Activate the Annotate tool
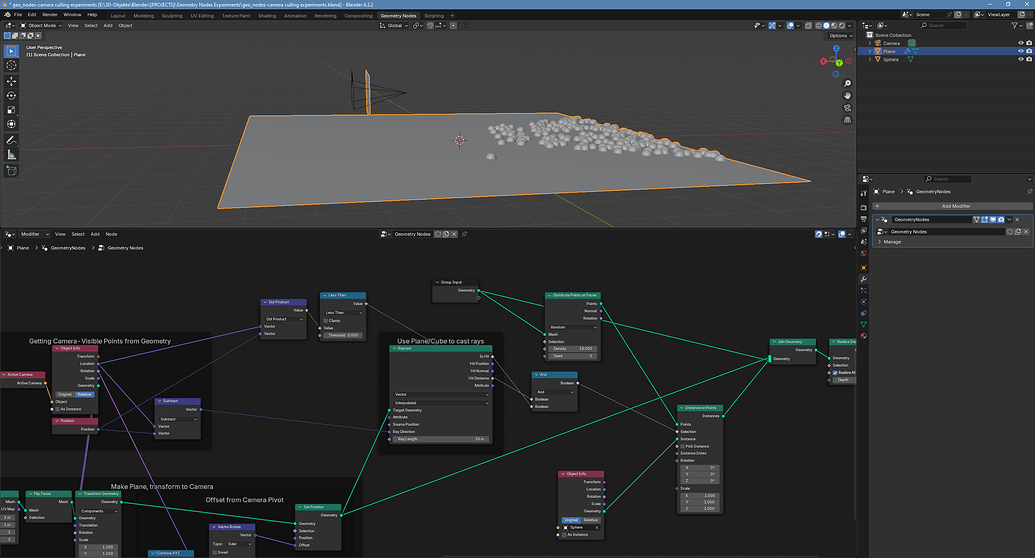The width and height of the screenshot is (1035, 558). pos(11,140)
